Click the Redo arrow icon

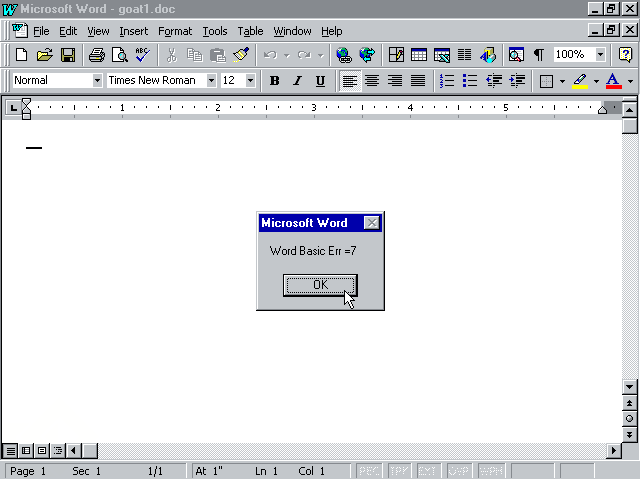click(x=304, y=55)
